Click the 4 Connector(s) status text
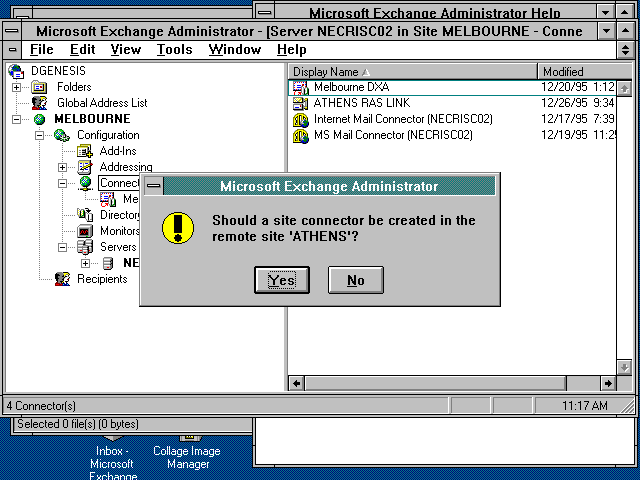The width and height of the screenshot is (640, 480). (41, 406)
